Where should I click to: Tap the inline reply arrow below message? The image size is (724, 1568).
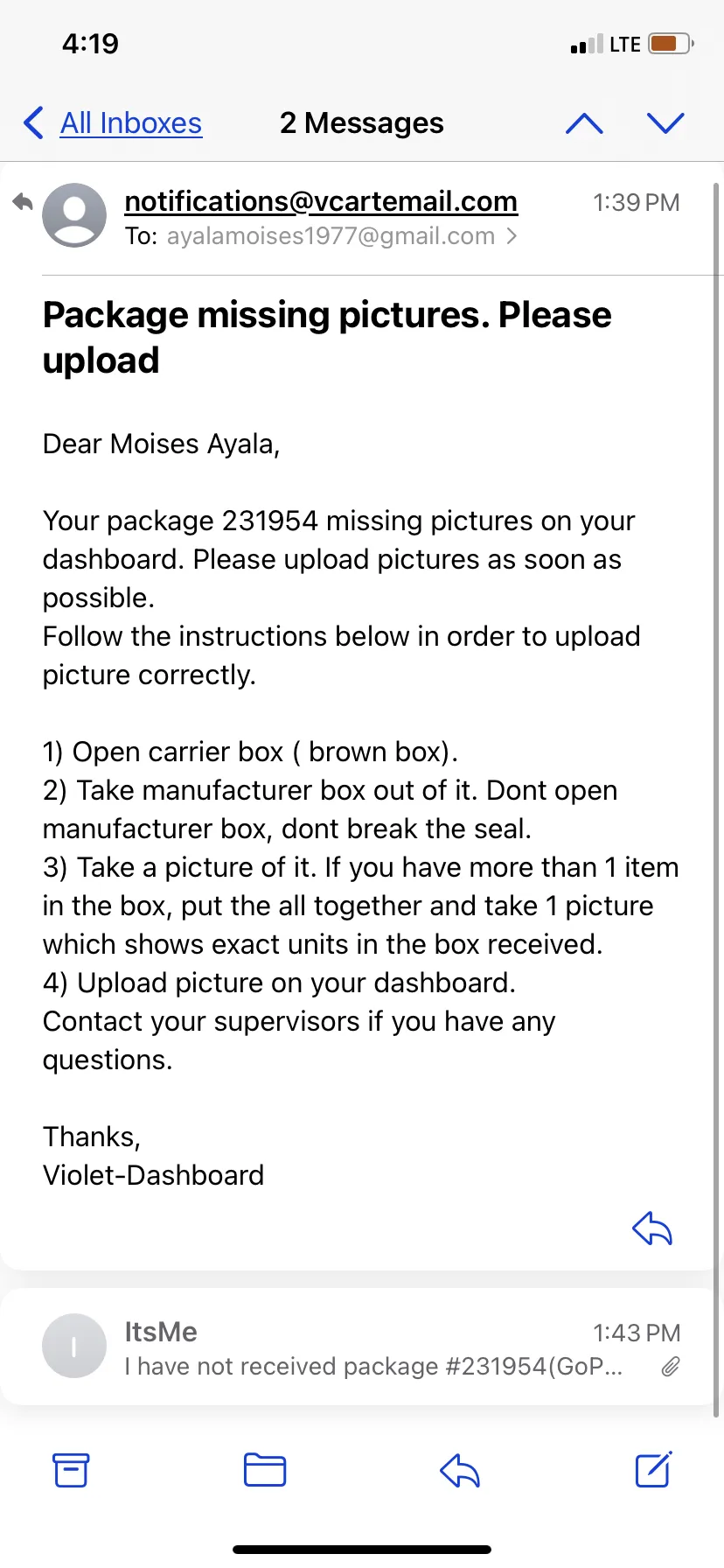tap(652, 1228)
